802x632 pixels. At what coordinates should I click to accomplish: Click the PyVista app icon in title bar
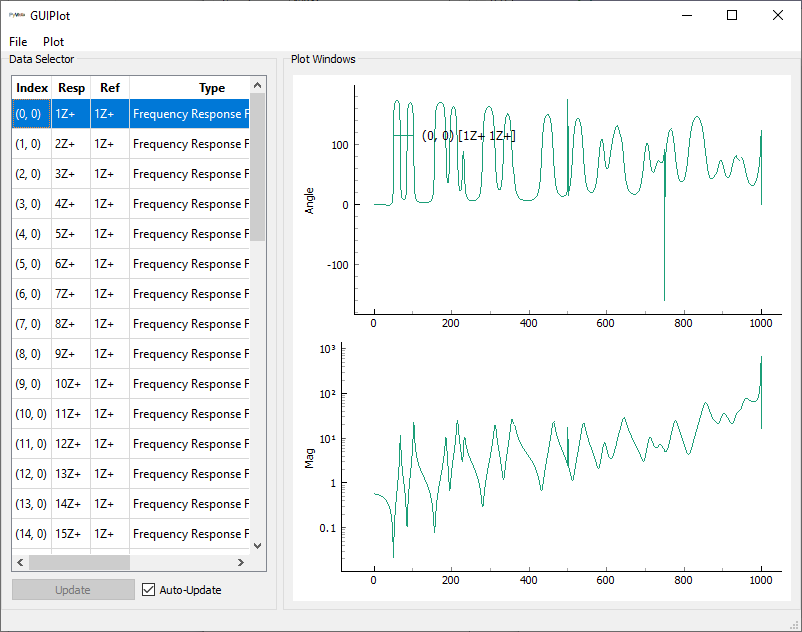point(16,16)
